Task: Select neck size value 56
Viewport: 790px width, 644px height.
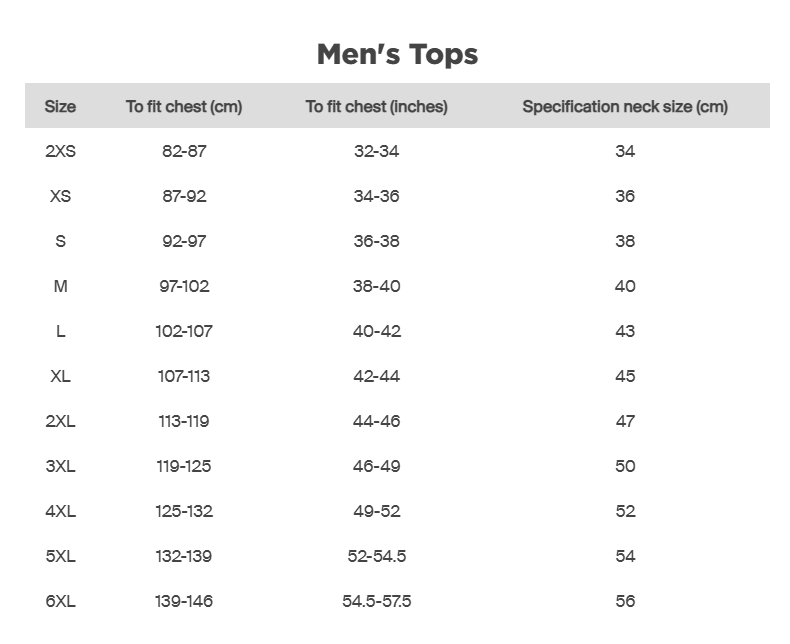Action: click(x=625, y=601)
